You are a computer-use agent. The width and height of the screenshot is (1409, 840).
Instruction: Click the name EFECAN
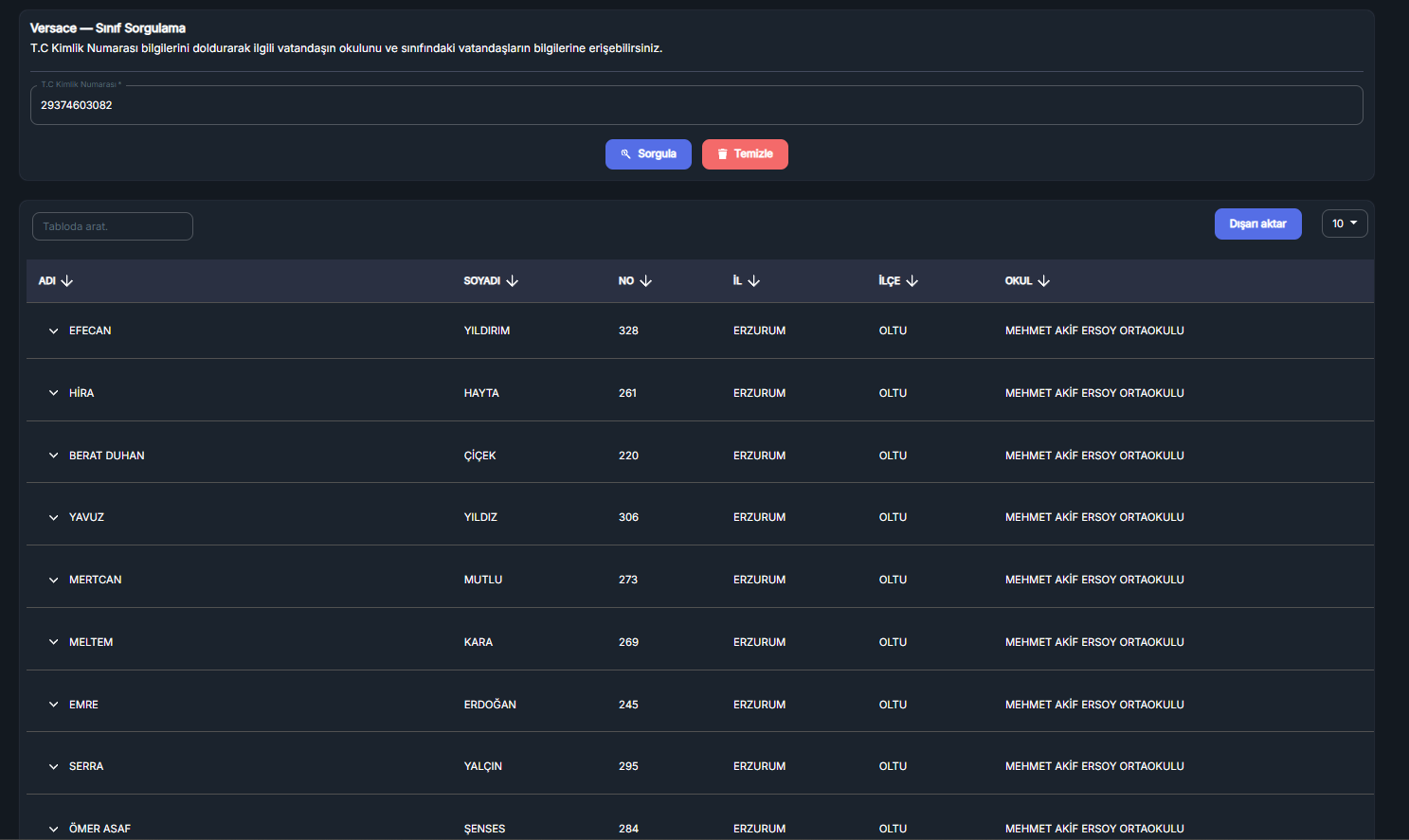[x=90, y=331]
